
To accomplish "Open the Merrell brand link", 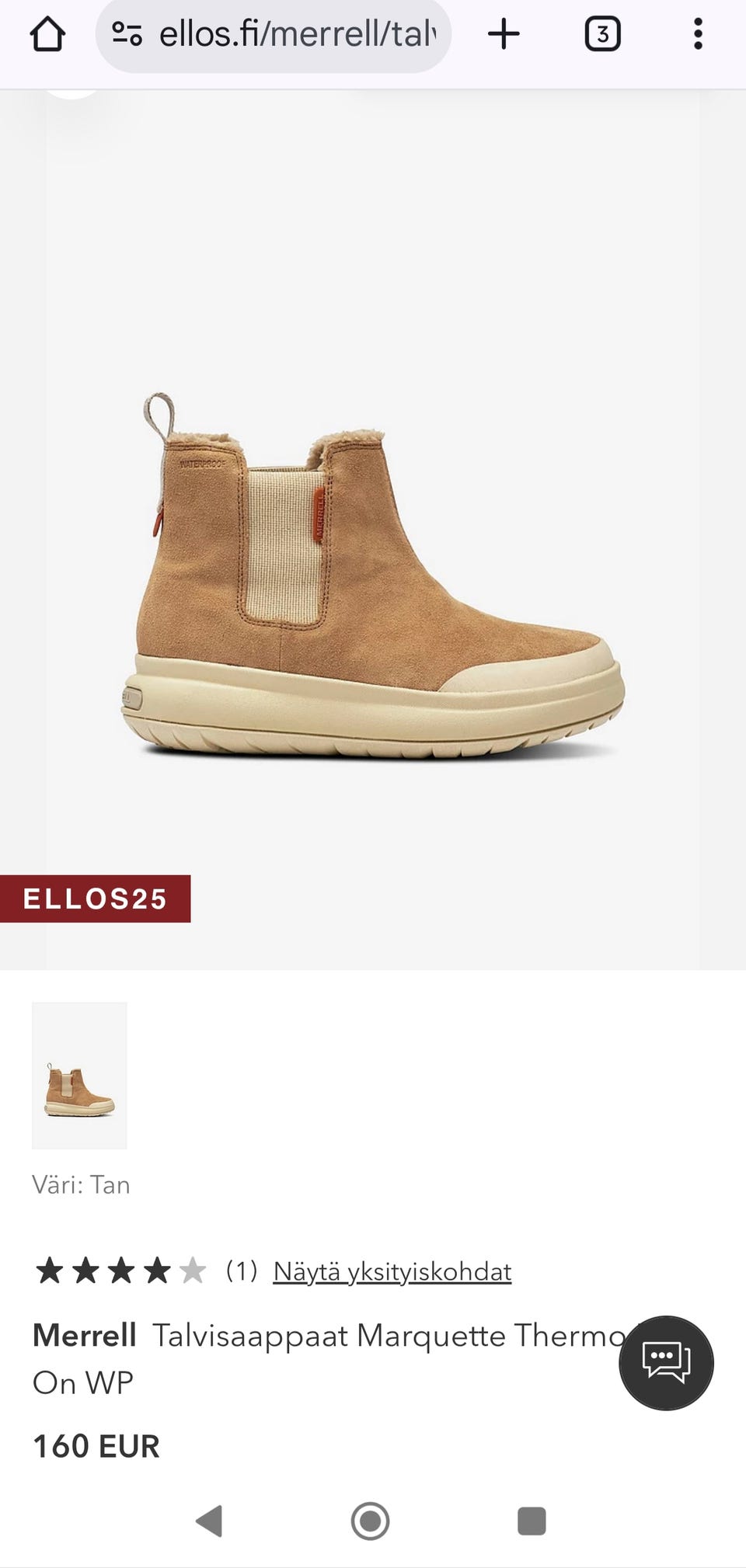I will tap(85, 1335).
